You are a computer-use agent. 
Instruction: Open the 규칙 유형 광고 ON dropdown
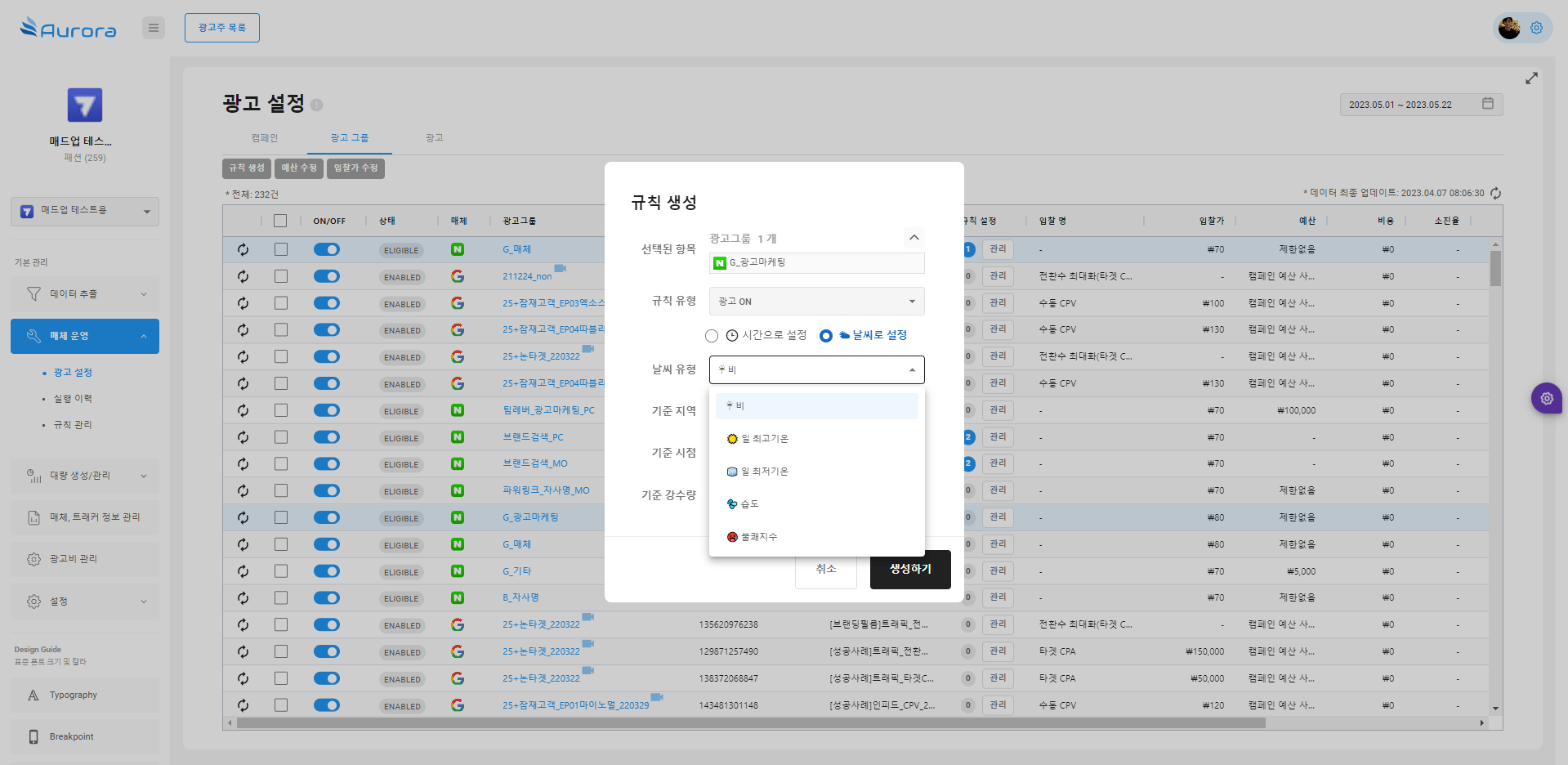tap(816, 302)
